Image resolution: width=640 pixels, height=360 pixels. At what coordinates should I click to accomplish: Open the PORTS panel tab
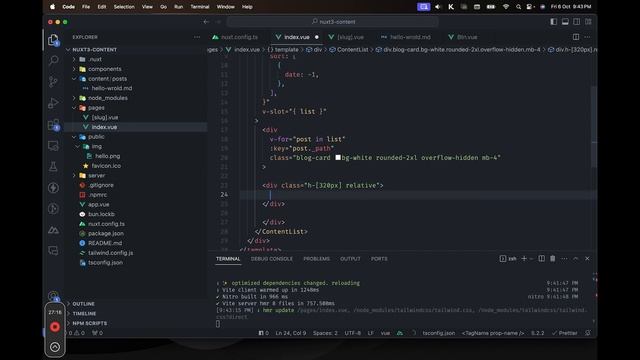click(x=379, y=259)
